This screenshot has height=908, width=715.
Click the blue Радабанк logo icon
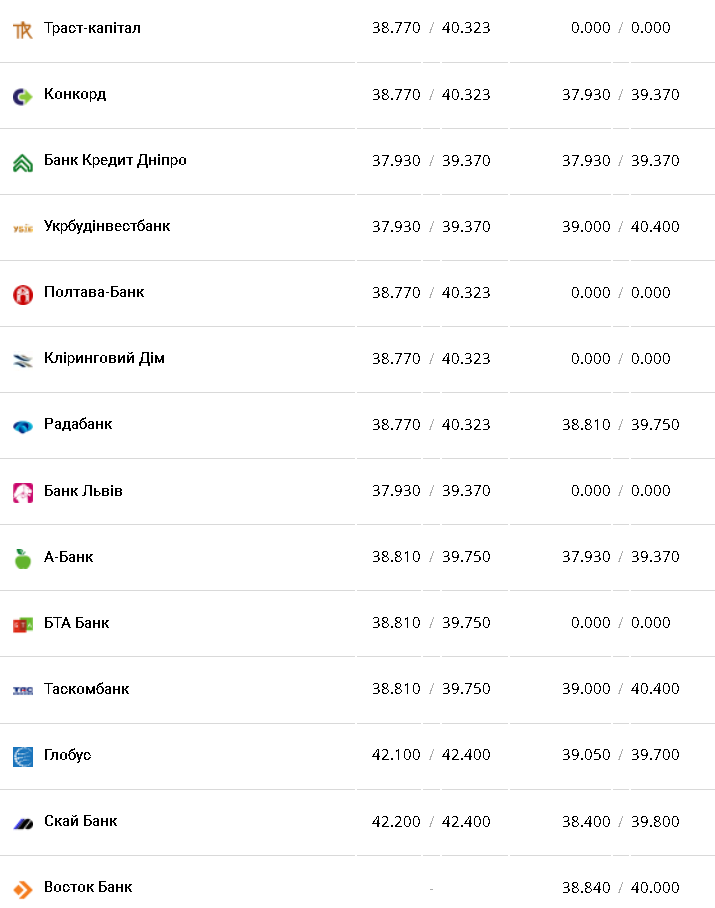point(22,426)
